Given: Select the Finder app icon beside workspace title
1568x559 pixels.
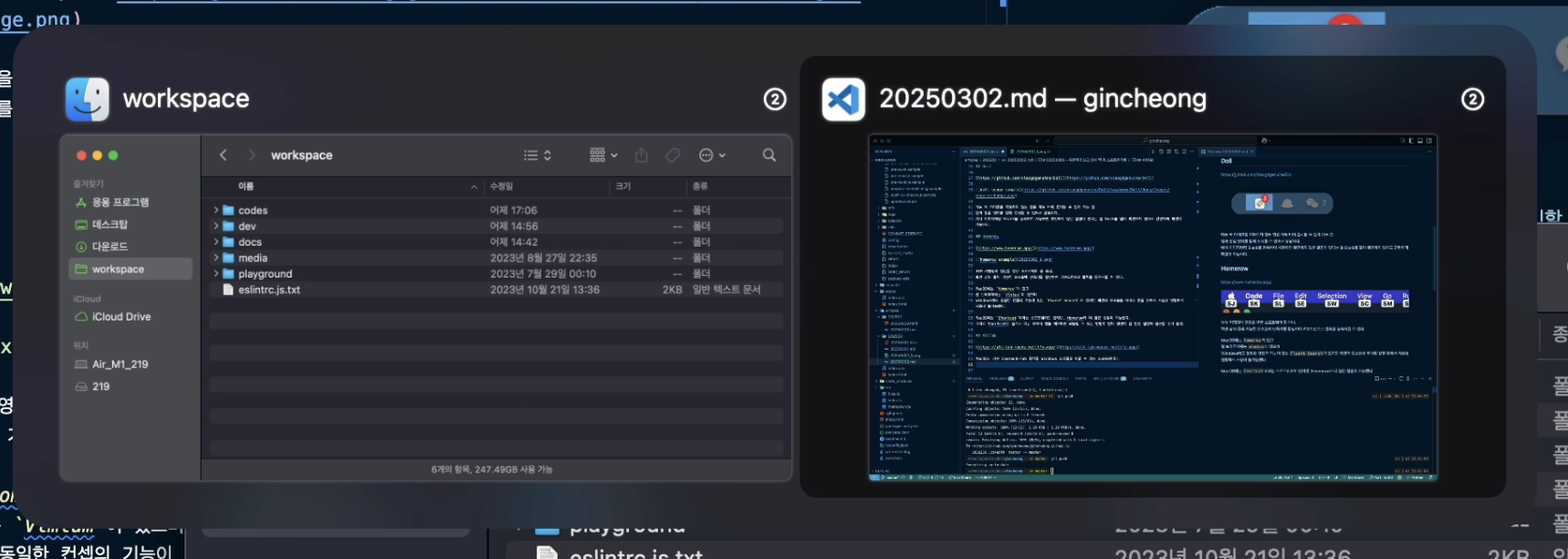Looking at the screenshot, I should coord(88,99).
